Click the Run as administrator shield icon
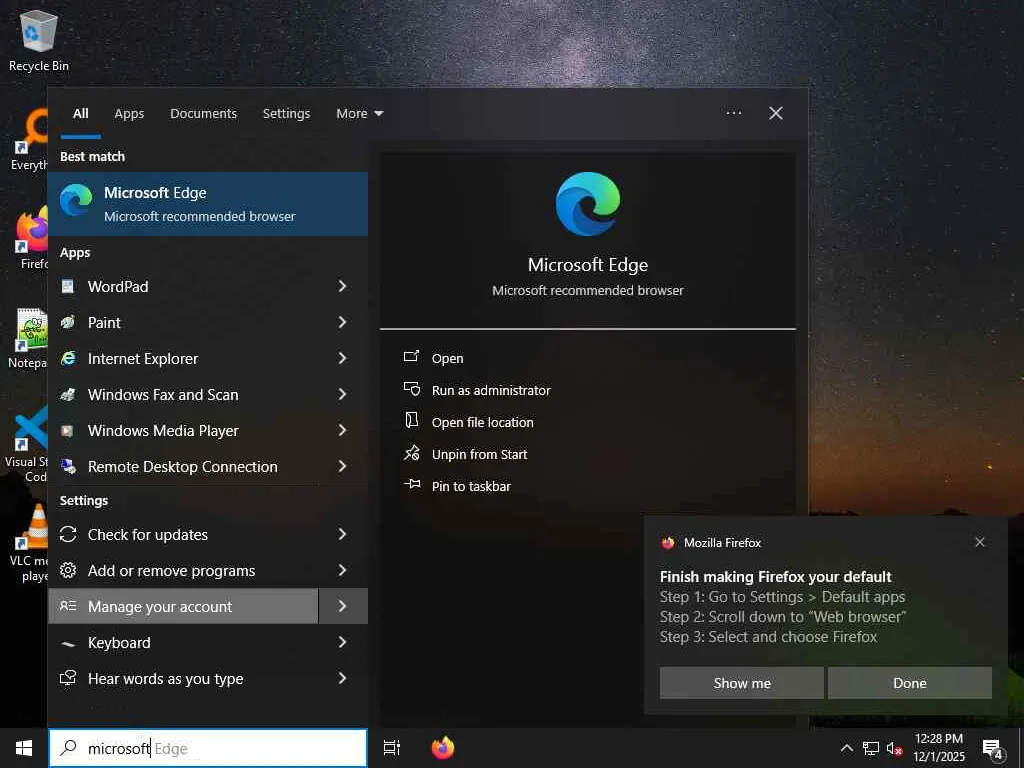 point(411,389)
